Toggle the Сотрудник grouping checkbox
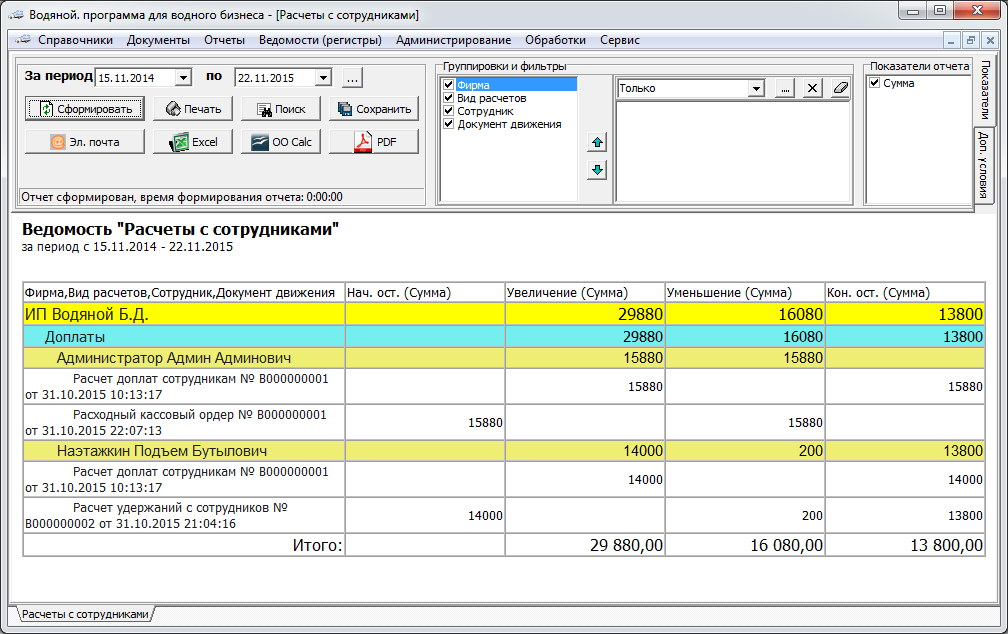The image size is (1008, 634). tap(448, 111)
